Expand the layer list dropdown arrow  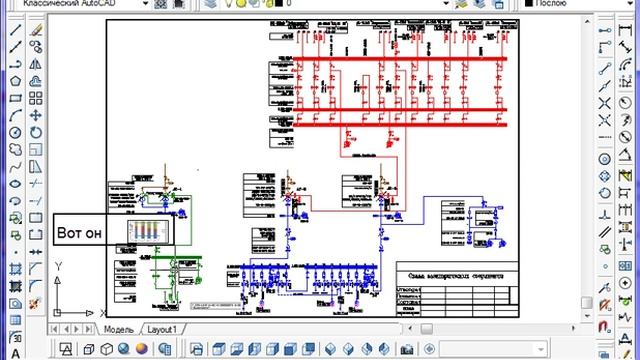pyautogui.click(x=446, y=4)
